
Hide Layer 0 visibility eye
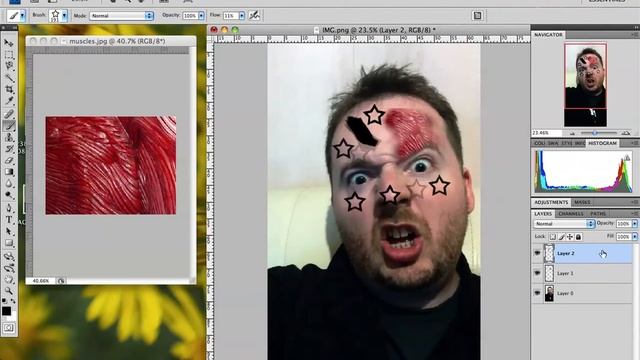[x=537, y=293]
